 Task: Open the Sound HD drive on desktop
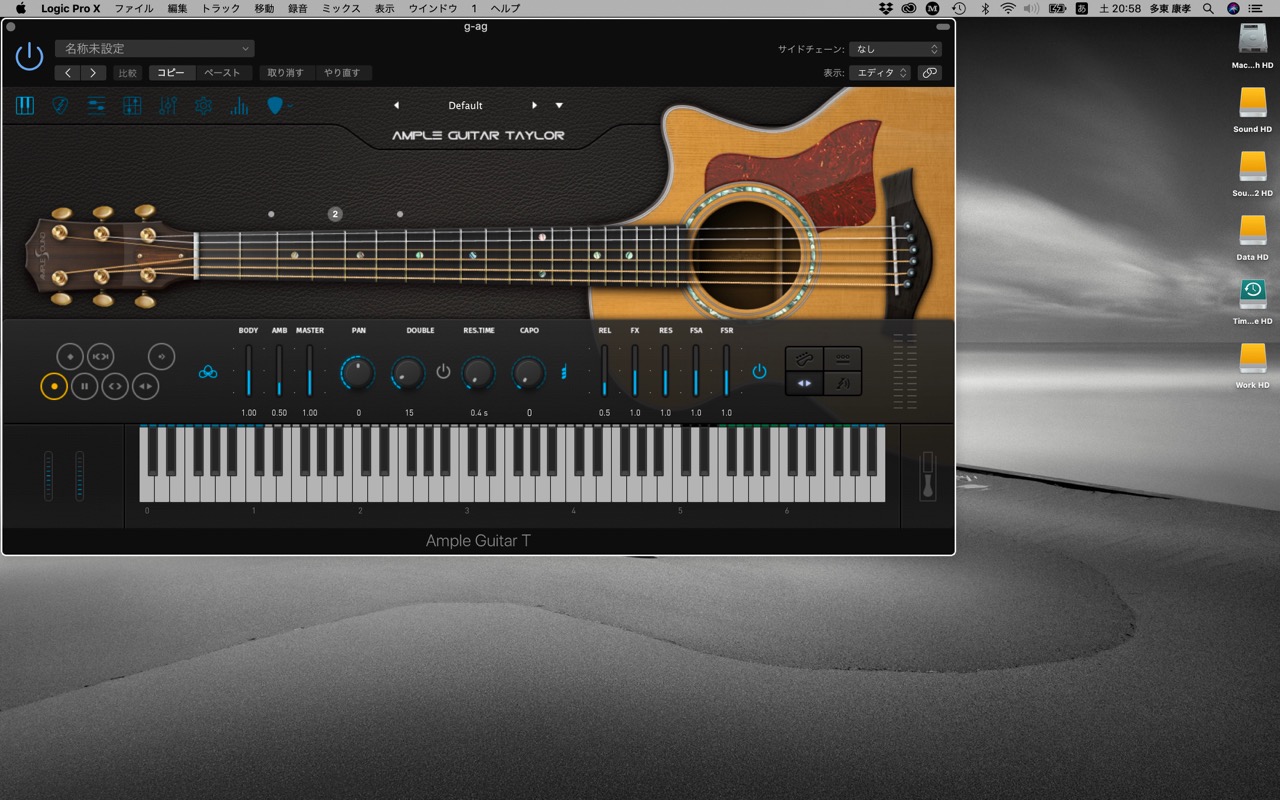pos(1252,110)
